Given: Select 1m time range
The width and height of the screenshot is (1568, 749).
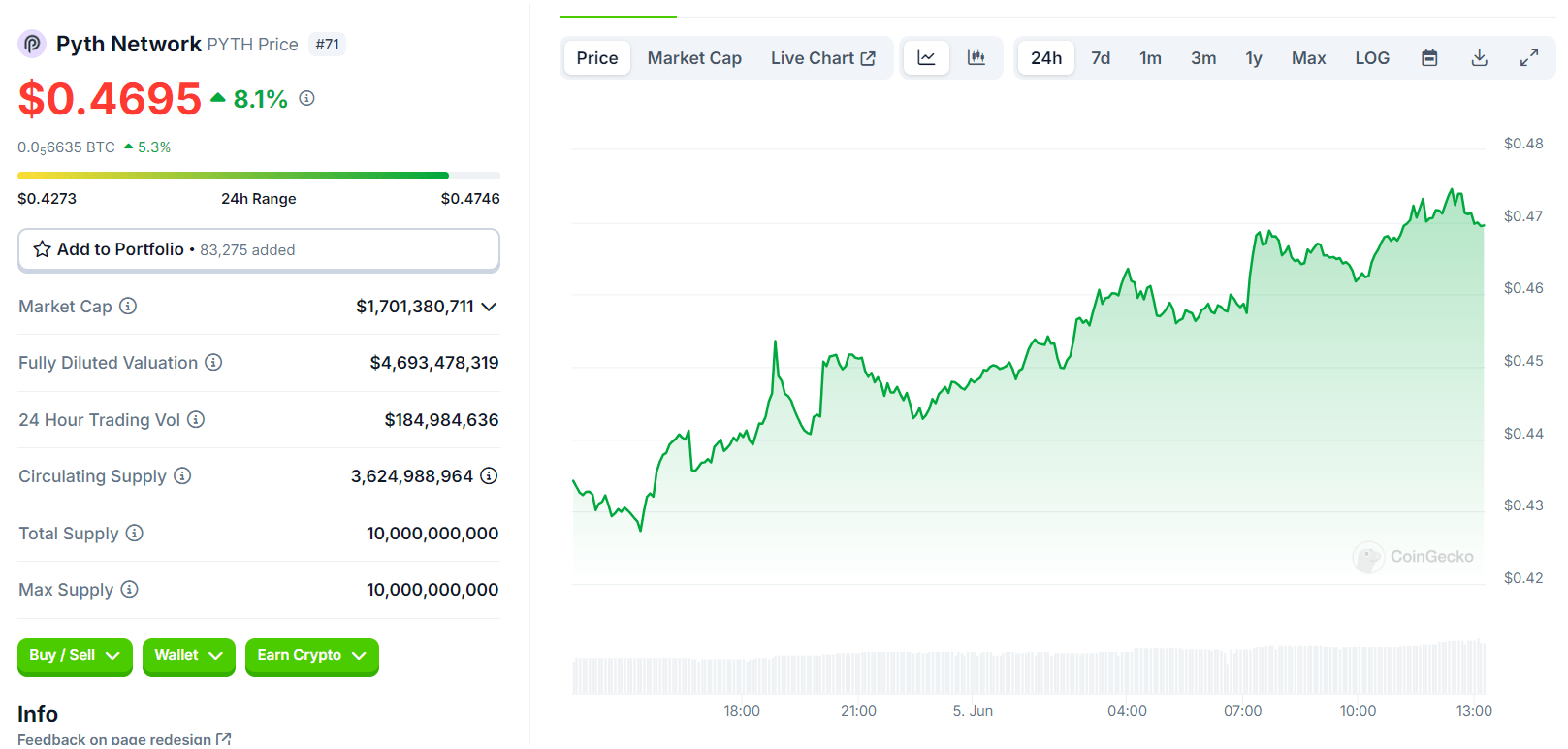Looking at the screenshot, I should tap(1150, 58).
